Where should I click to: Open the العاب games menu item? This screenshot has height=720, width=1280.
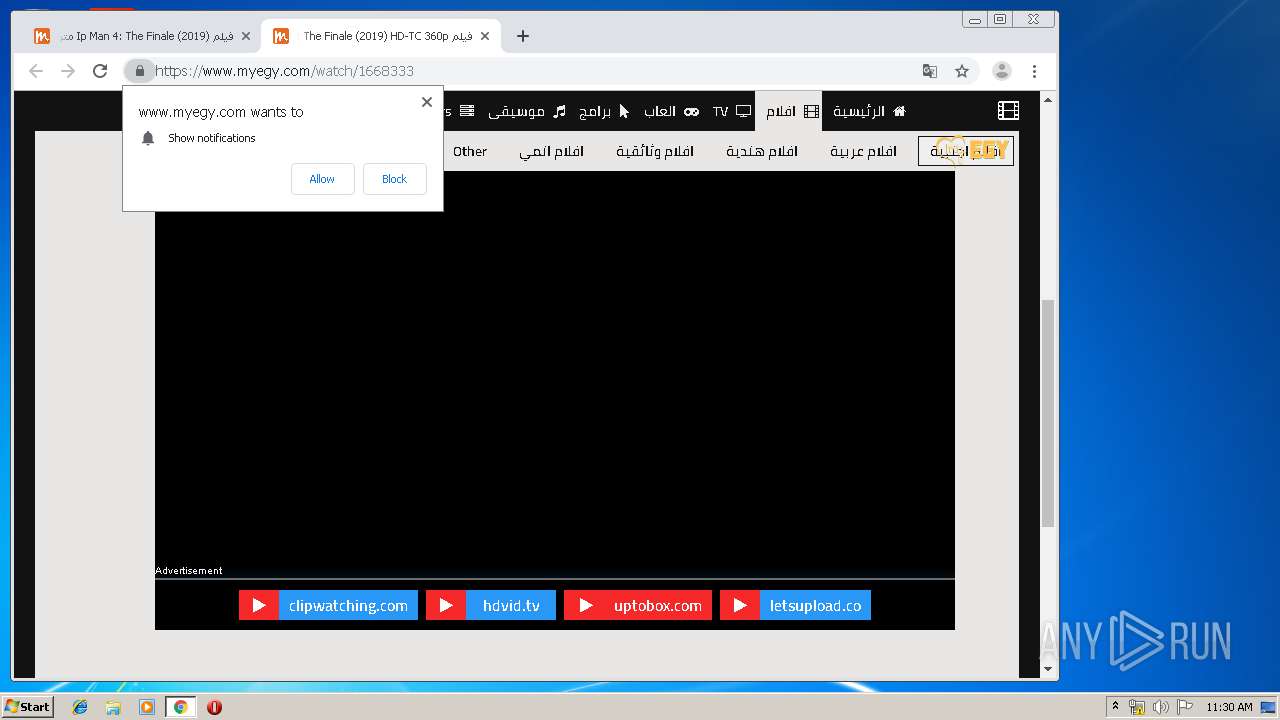(x=671, y=111)
